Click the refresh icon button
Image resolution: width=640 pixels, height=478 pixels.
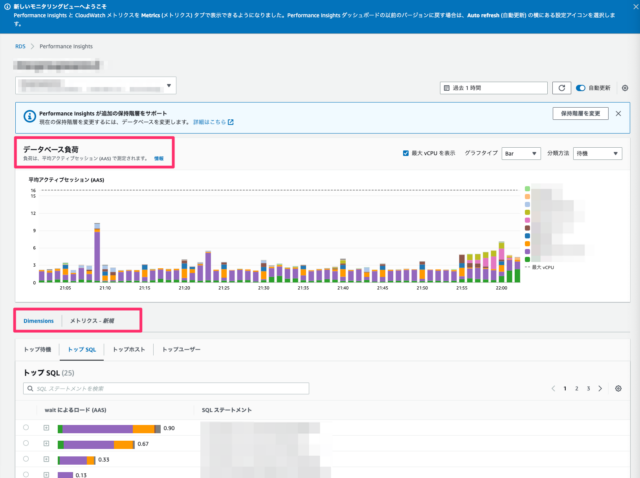pos(563,88)
